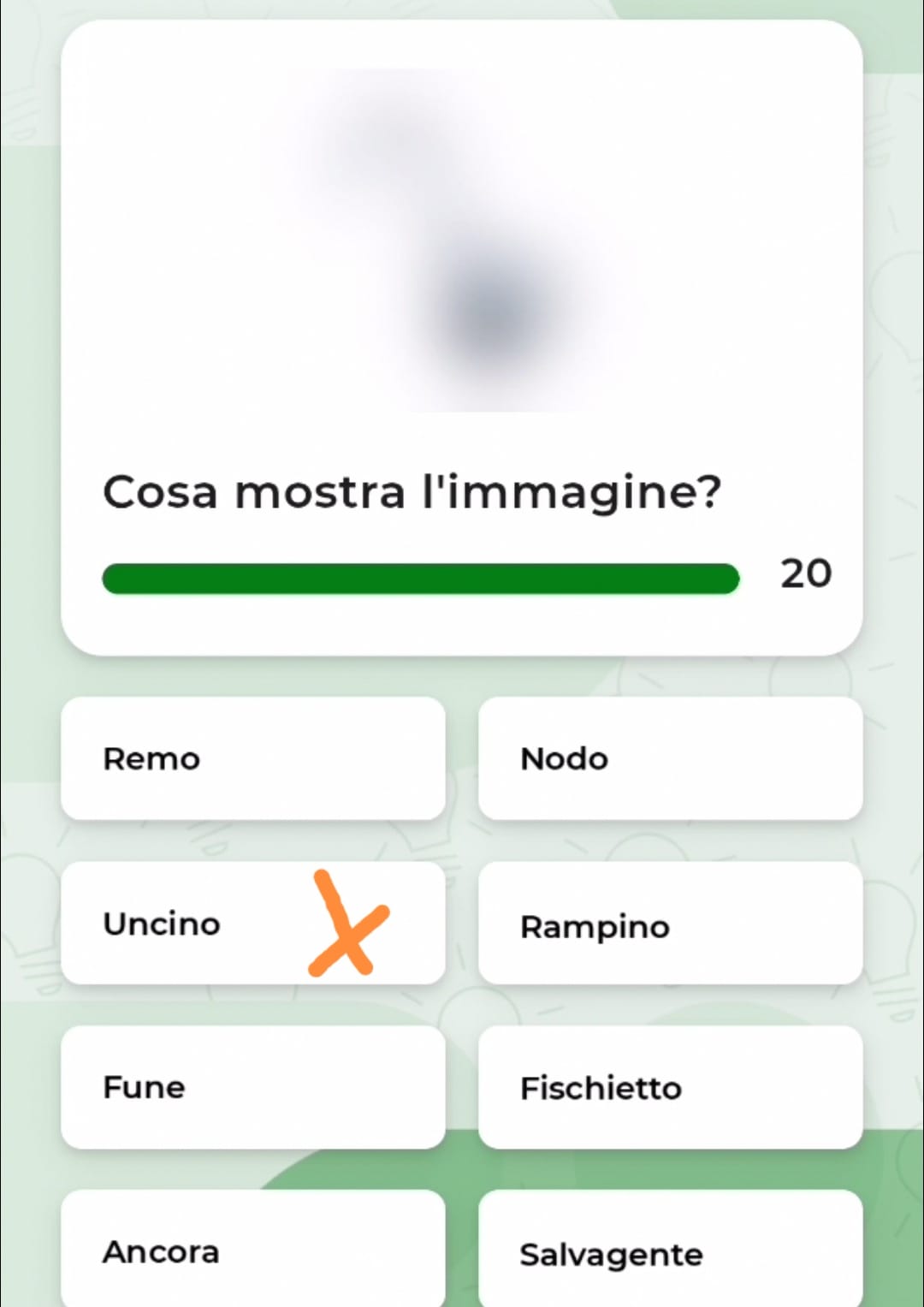The height and width of the screenshot is (1307, 924).
Task: Tap the blurred quiz image
Action: pyautogui.click(x=462, y=240)
